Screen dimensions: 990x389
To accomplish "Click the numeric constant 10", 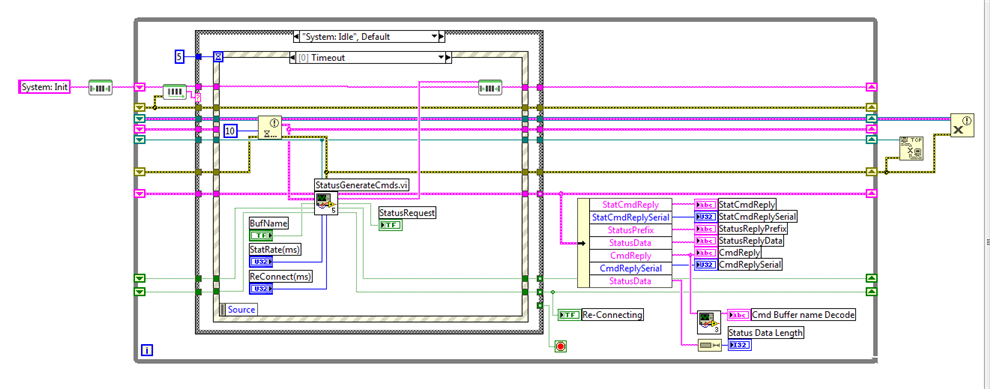I will [230, 131].
